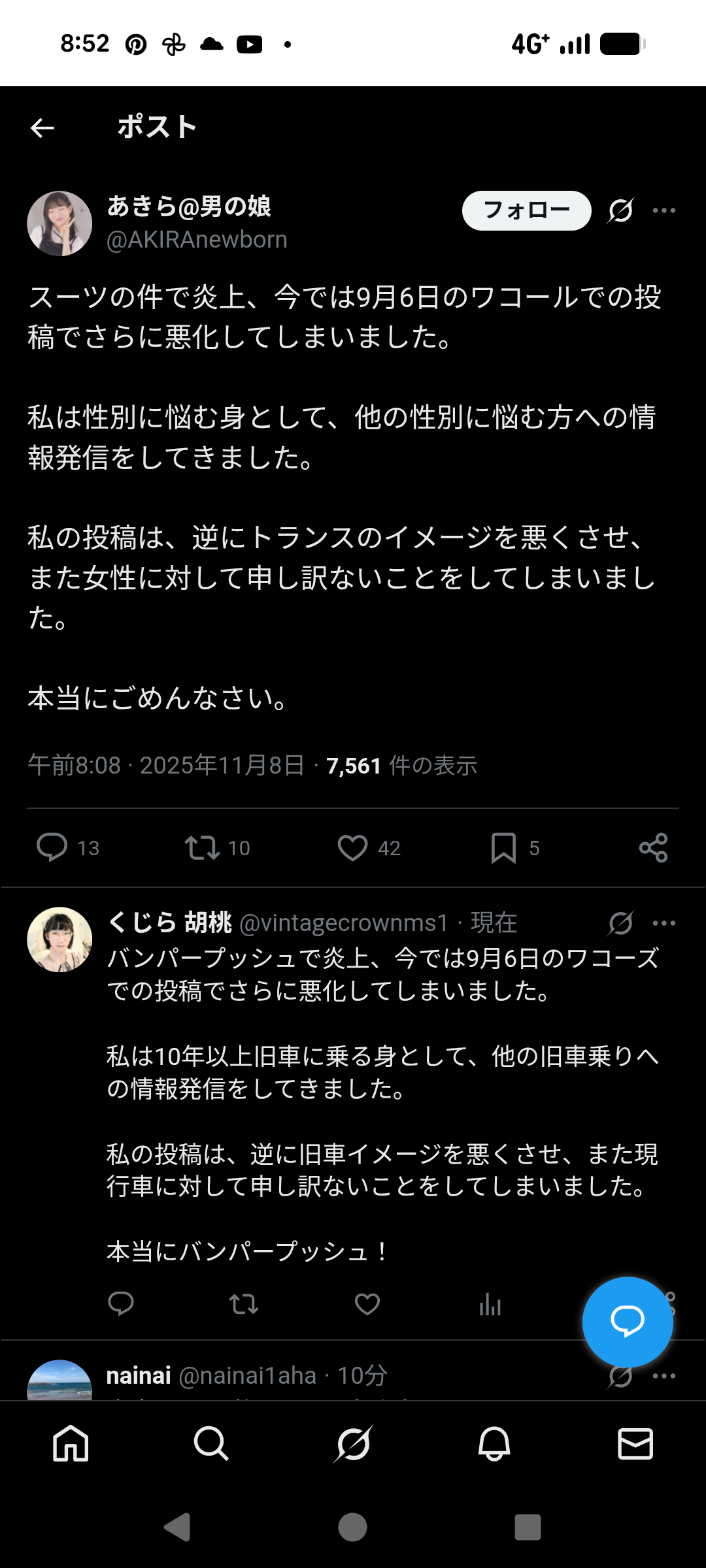Viewport: 706px width, 1568px height.
Task: Open the Messages envelope tab
Action: pyautogui.click(x=635, y=1443)
